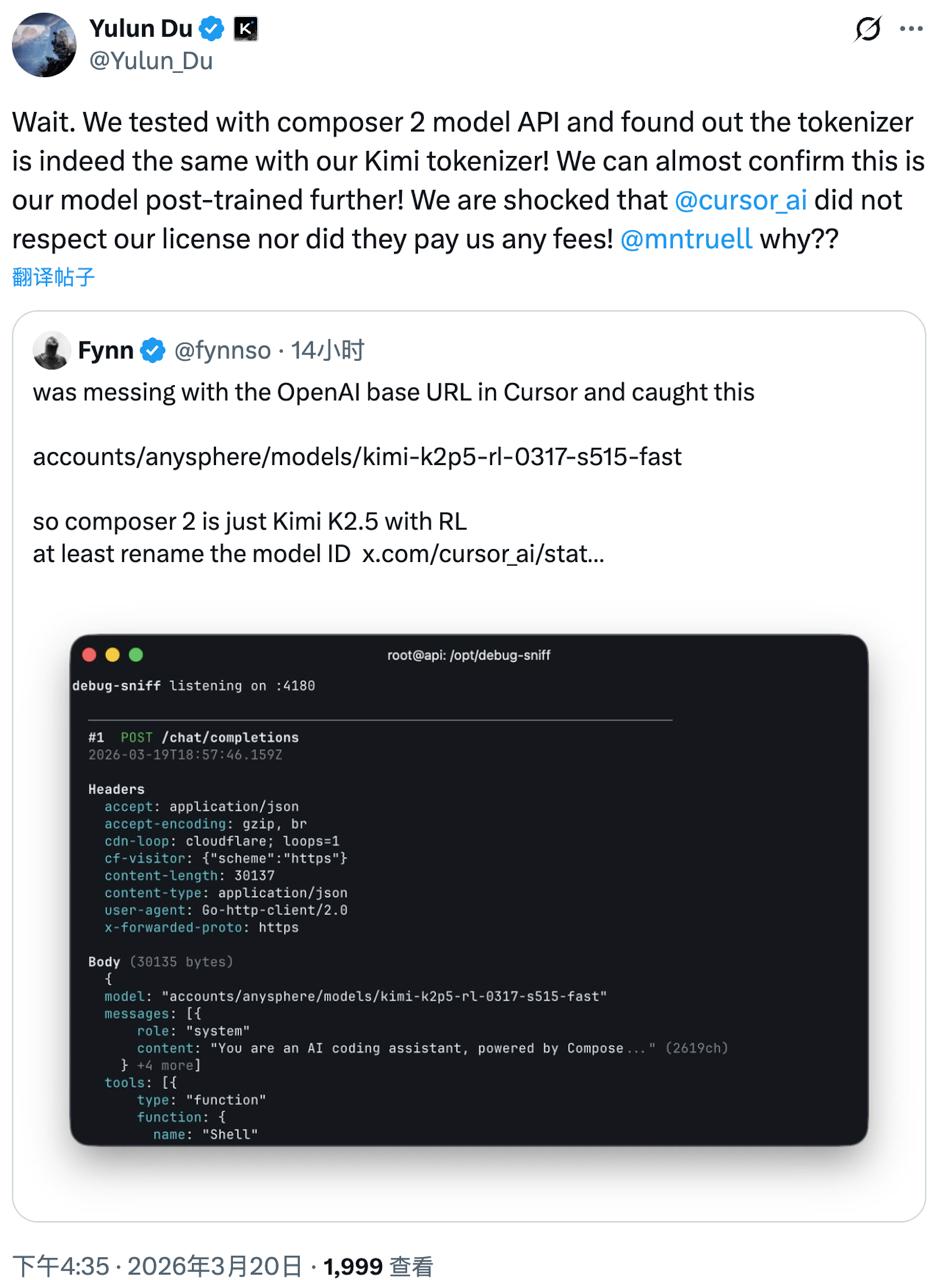Click Fynn's blue verified badge
This screenshot has width=942, height=1280.
point(153,350)
